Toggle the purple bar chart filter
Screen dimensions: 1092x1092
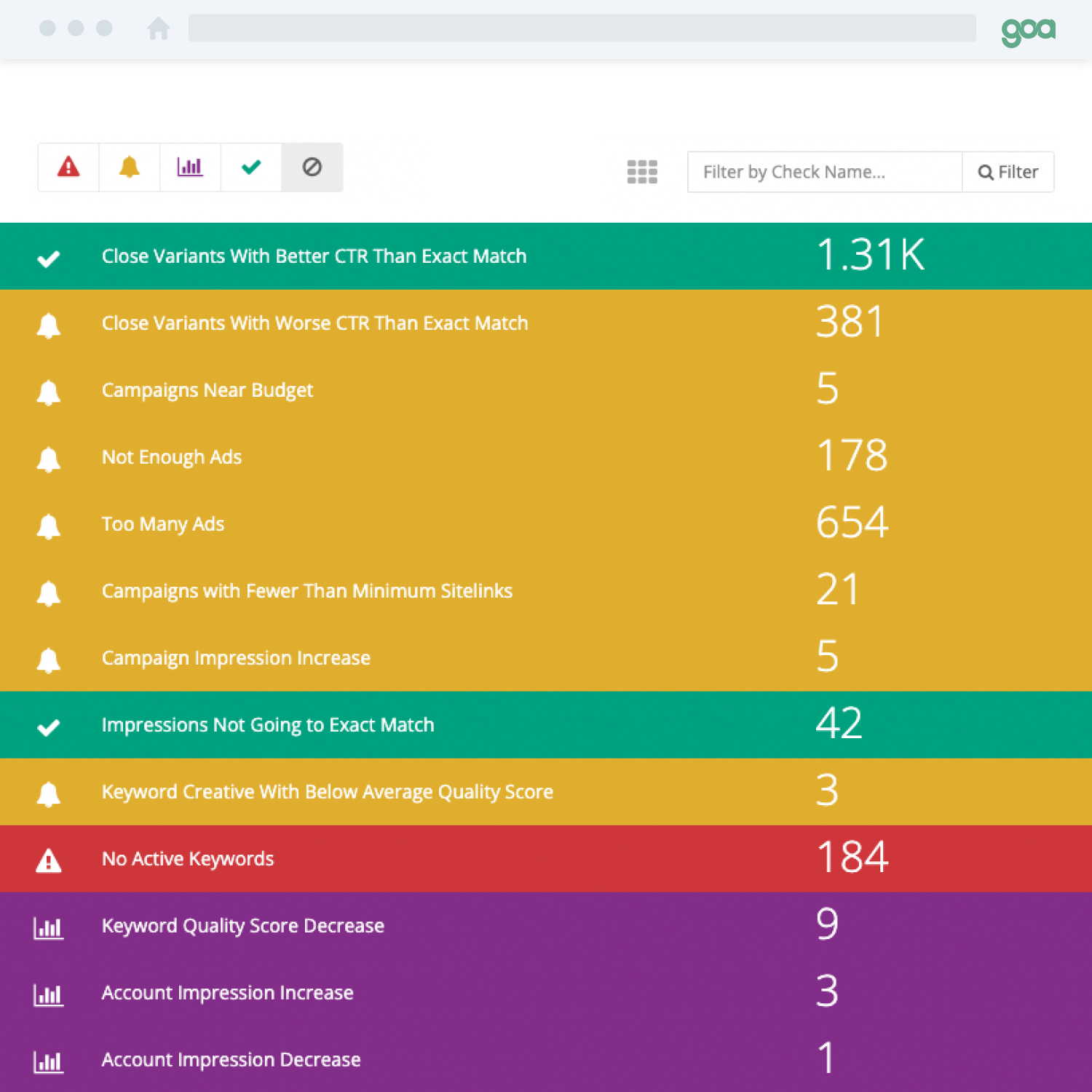coord(190,167)
